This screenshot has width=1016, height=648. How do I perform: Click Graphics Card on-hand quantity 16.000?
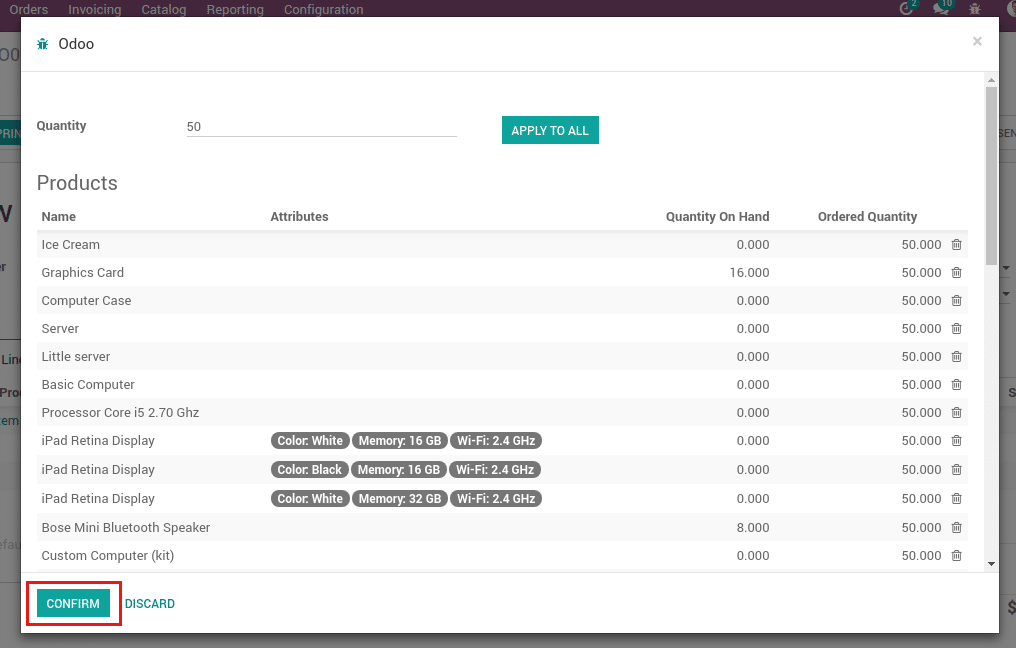point(749,273)
